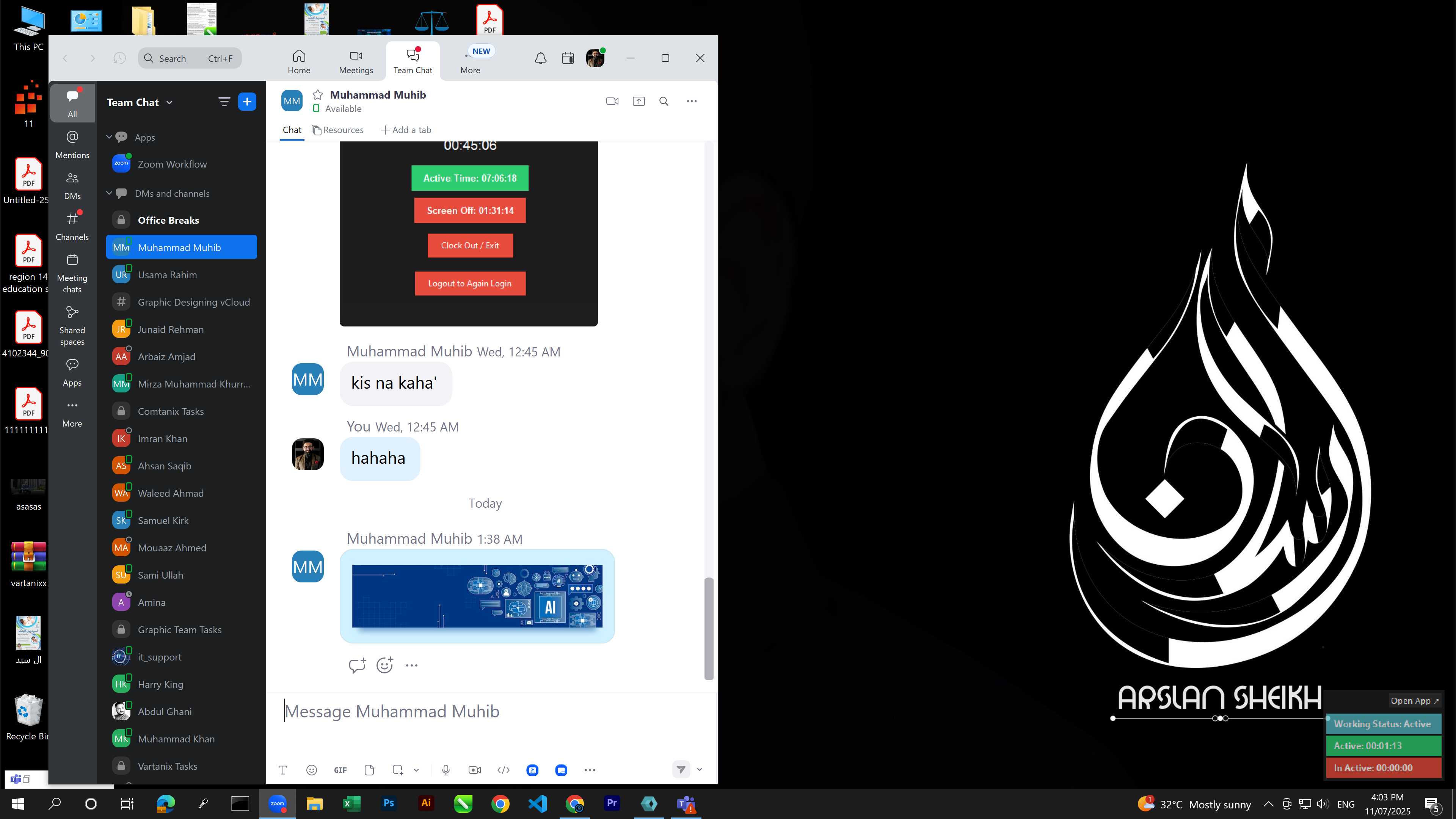Viewport: 1456px width, 819px height.
Task: Open the More tab with NEW badge
Action: [x=470, y=61]
